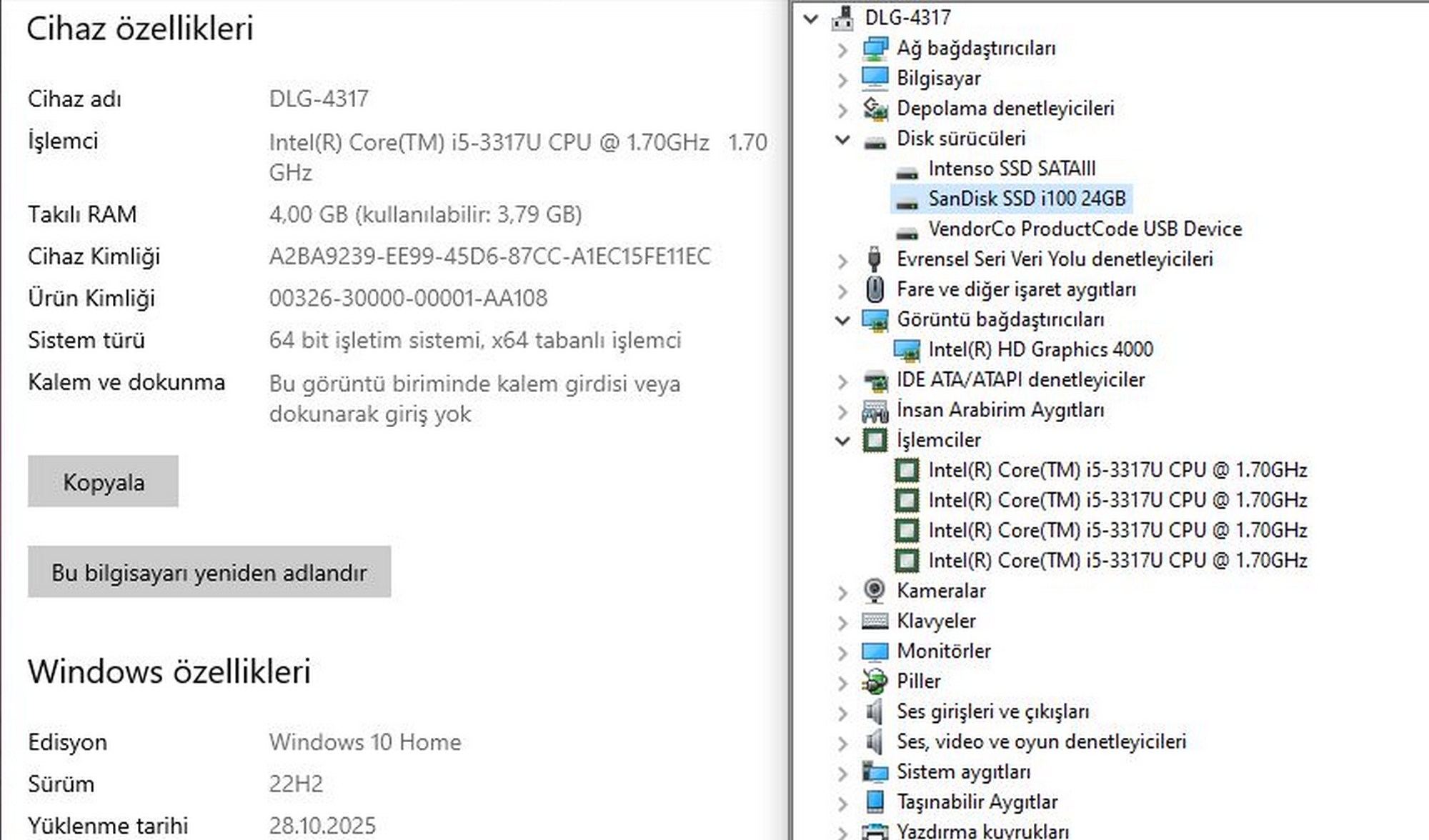1429x840 pixels.
Task: Click the Monitörler display icon
Action: coord(874,651)
